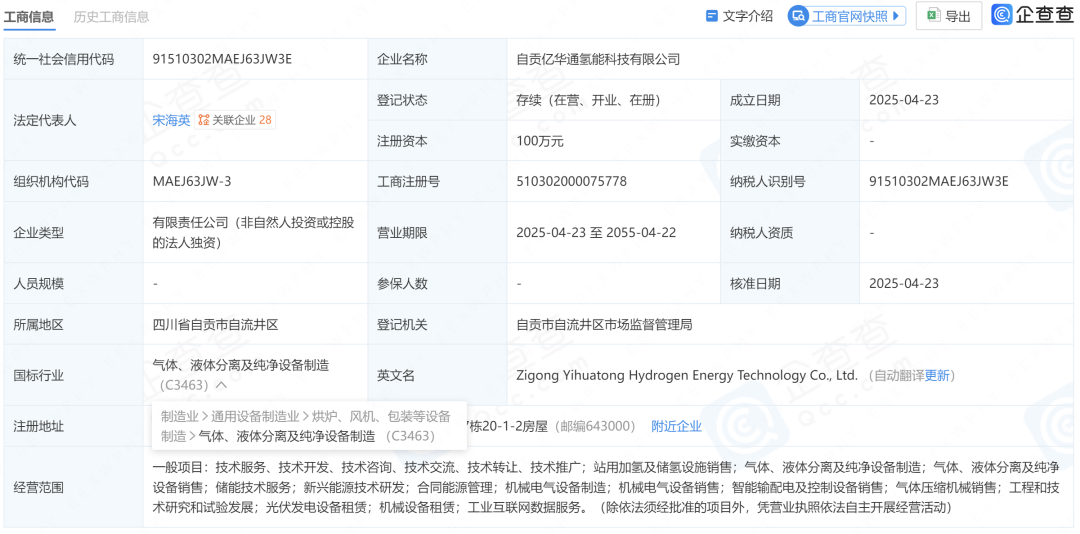Click 制造业 in industry breadcrumb tooltip
This screenshot has height=534, width=1080.
coord(180,416)
